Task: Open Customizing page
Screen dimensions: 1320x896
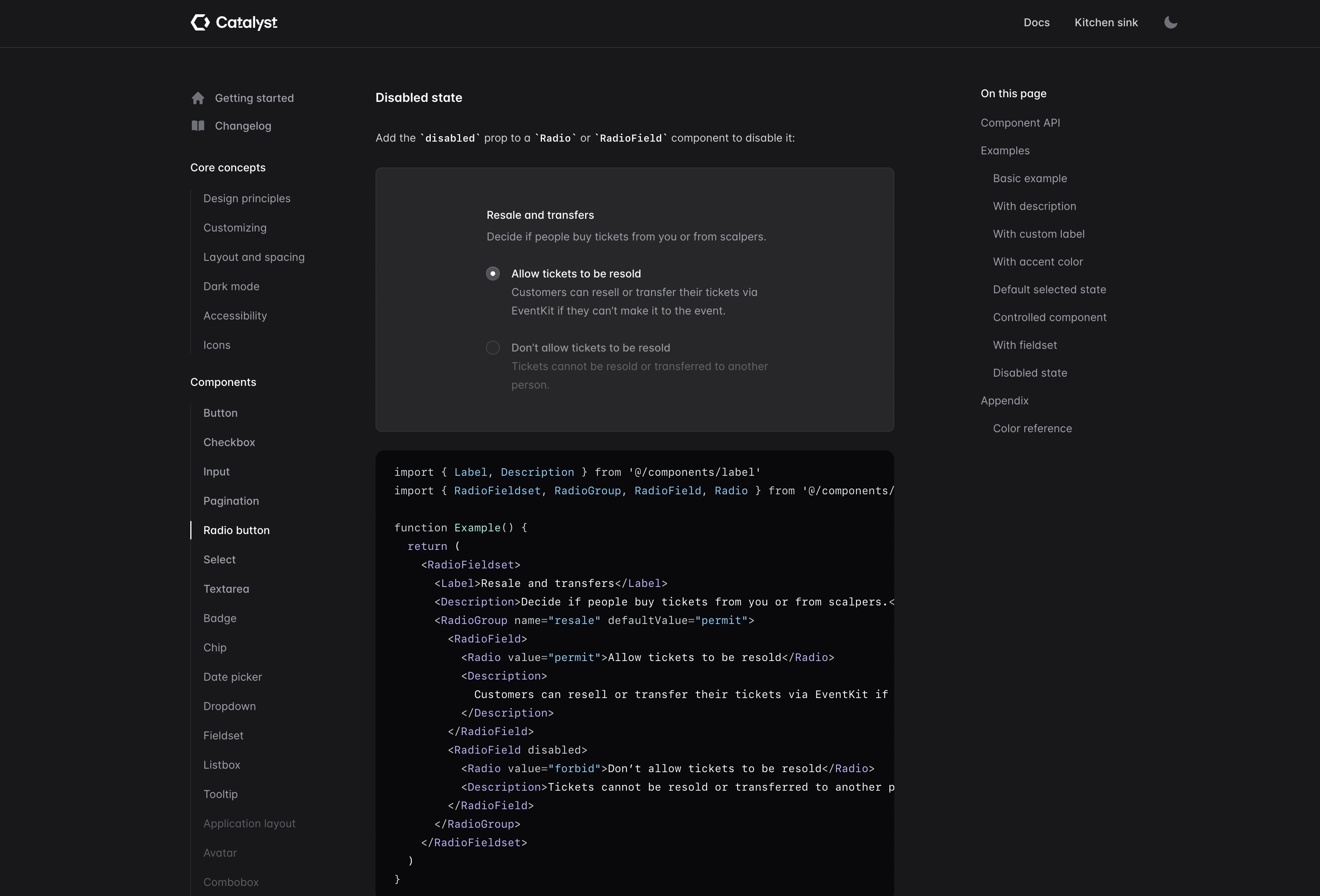Action: click(235, 228)
